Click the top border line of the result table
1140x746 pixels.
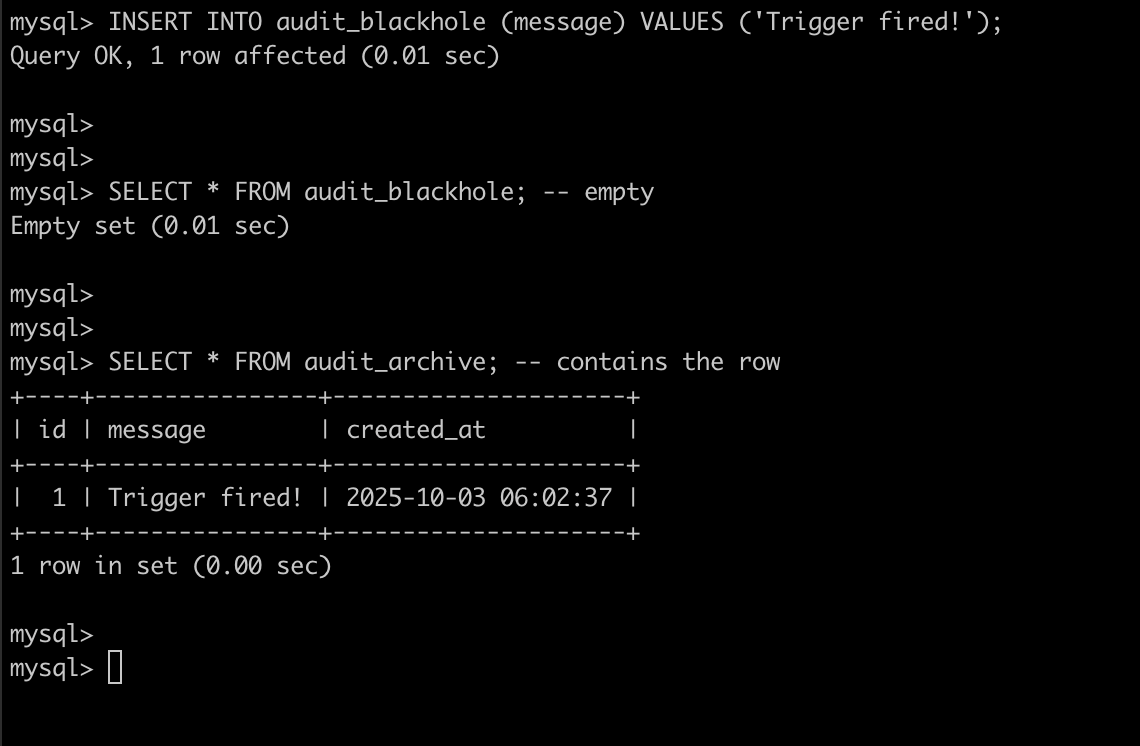[x=324, y=397]
